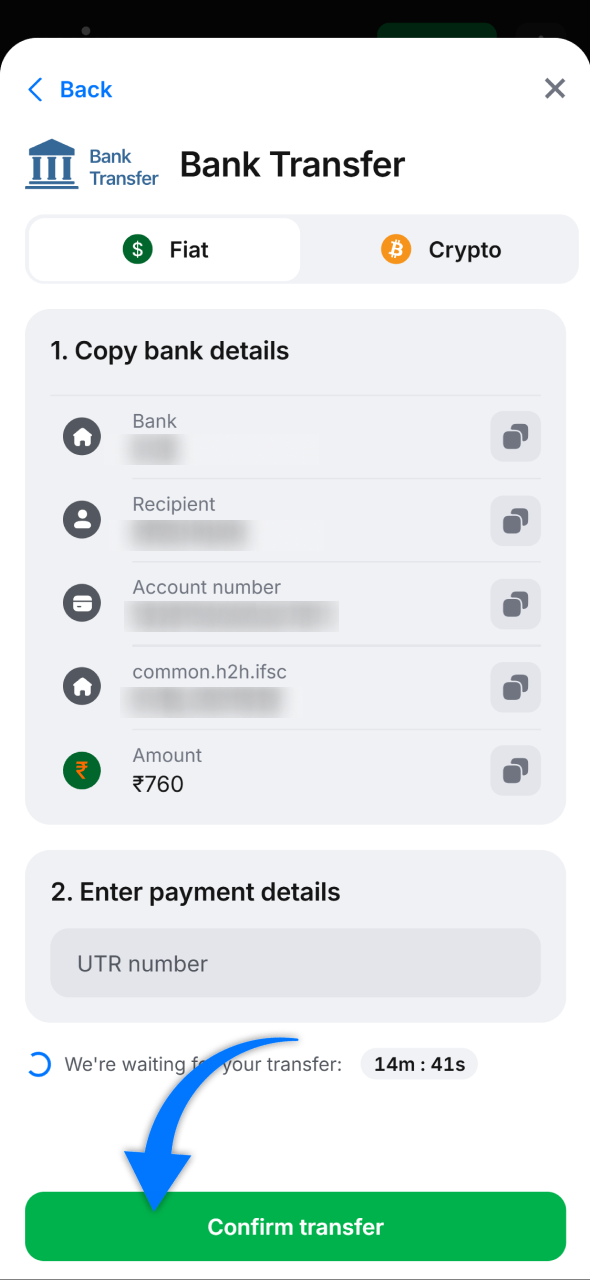The width and height of the screenshot is (590, 1280).
Task: Click the home icon beside Bank field
Action: 82,437
